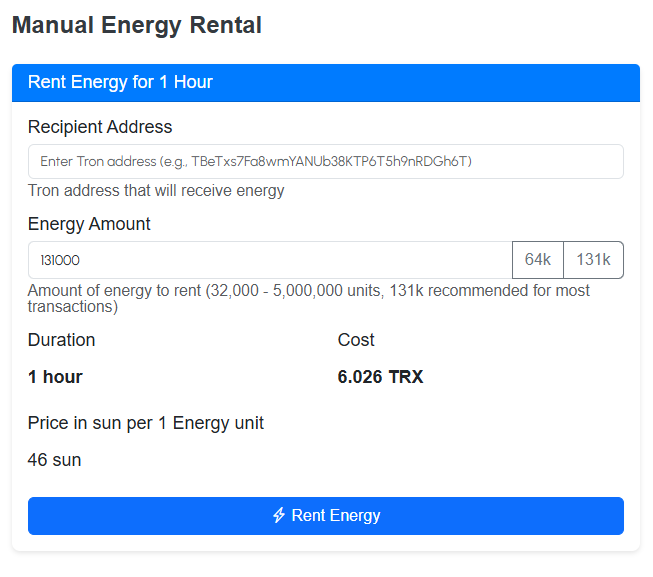Click the 1 hour duration value

point(55,377)
